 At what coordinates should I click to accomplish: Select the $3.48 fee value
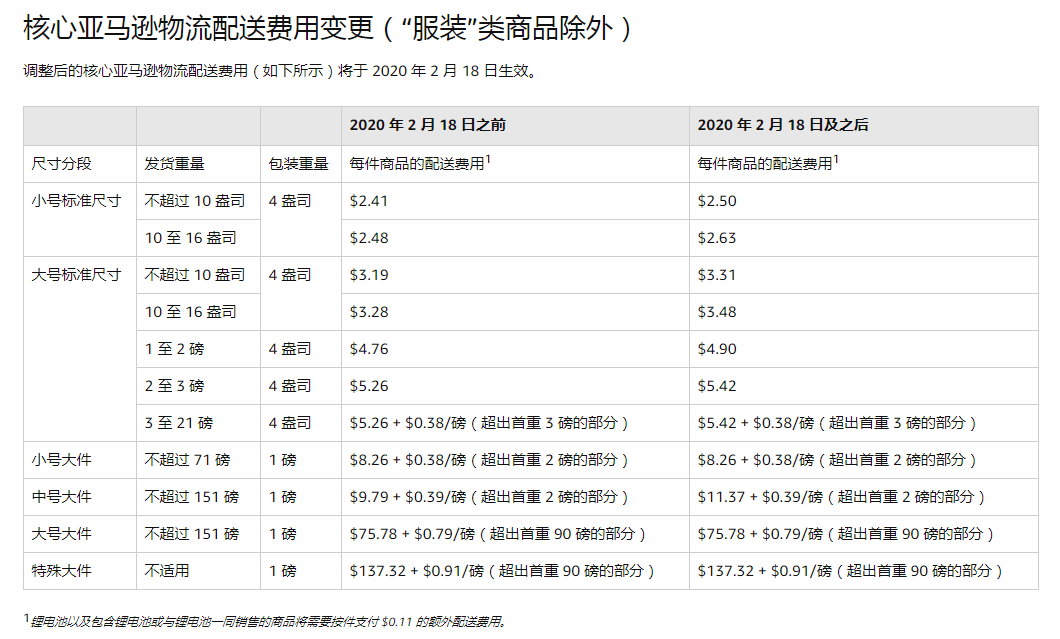click(x=717, y=312)
